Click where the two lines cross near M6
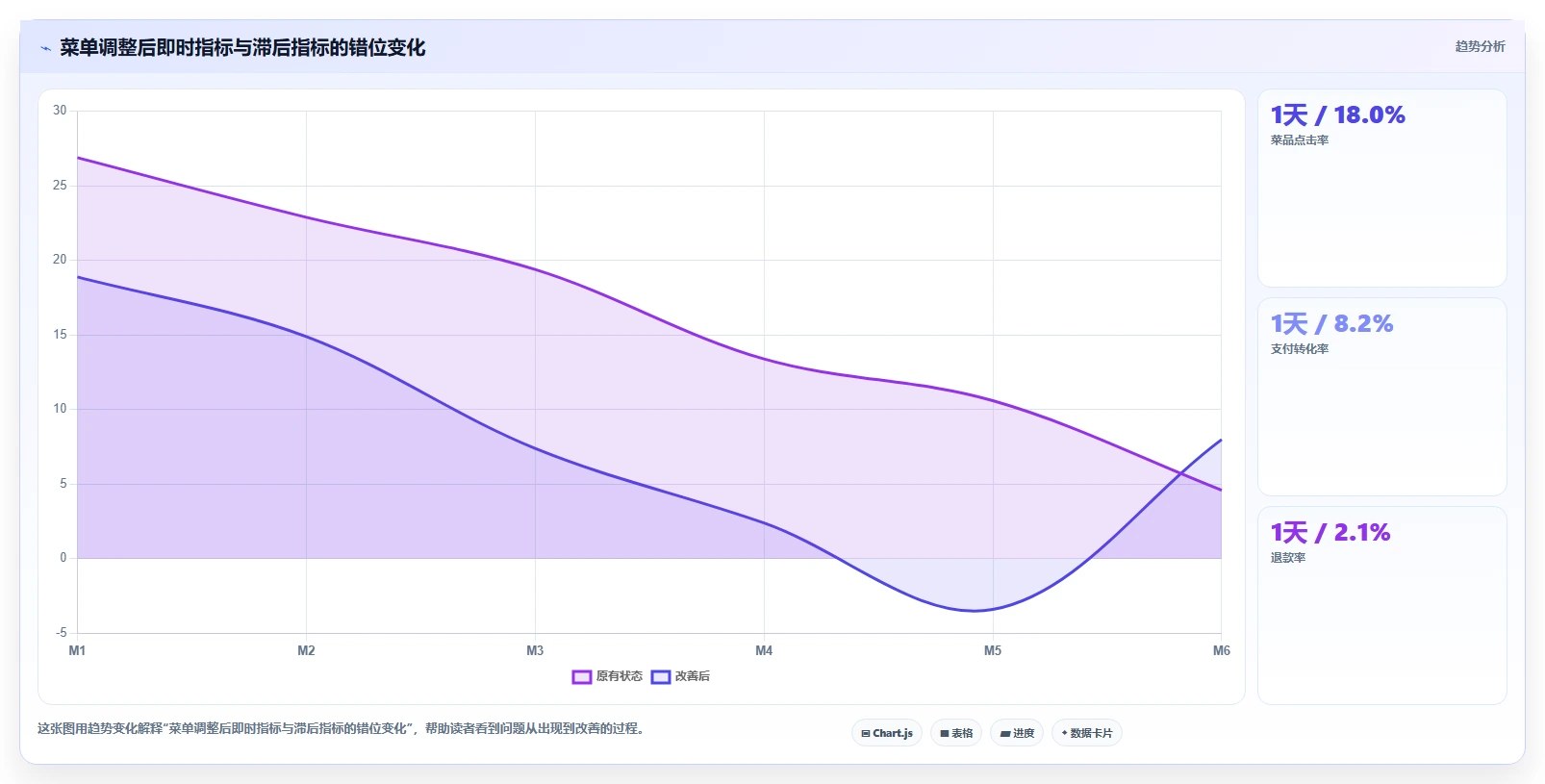The image size is (1545, 784). (x=1179, y=472)
